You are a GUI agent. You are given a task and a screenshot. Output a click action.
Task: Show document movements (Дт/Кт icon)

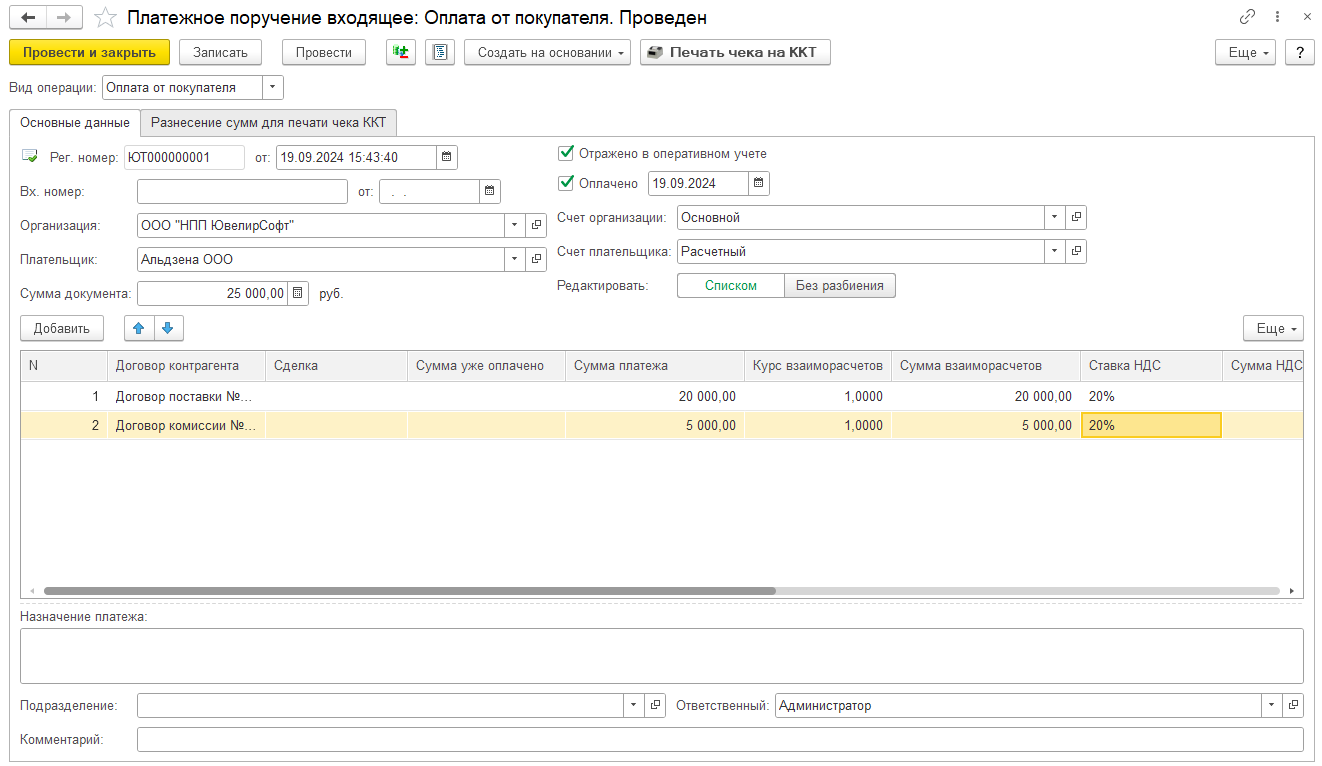pyautogui.click(x=401, y=52)
